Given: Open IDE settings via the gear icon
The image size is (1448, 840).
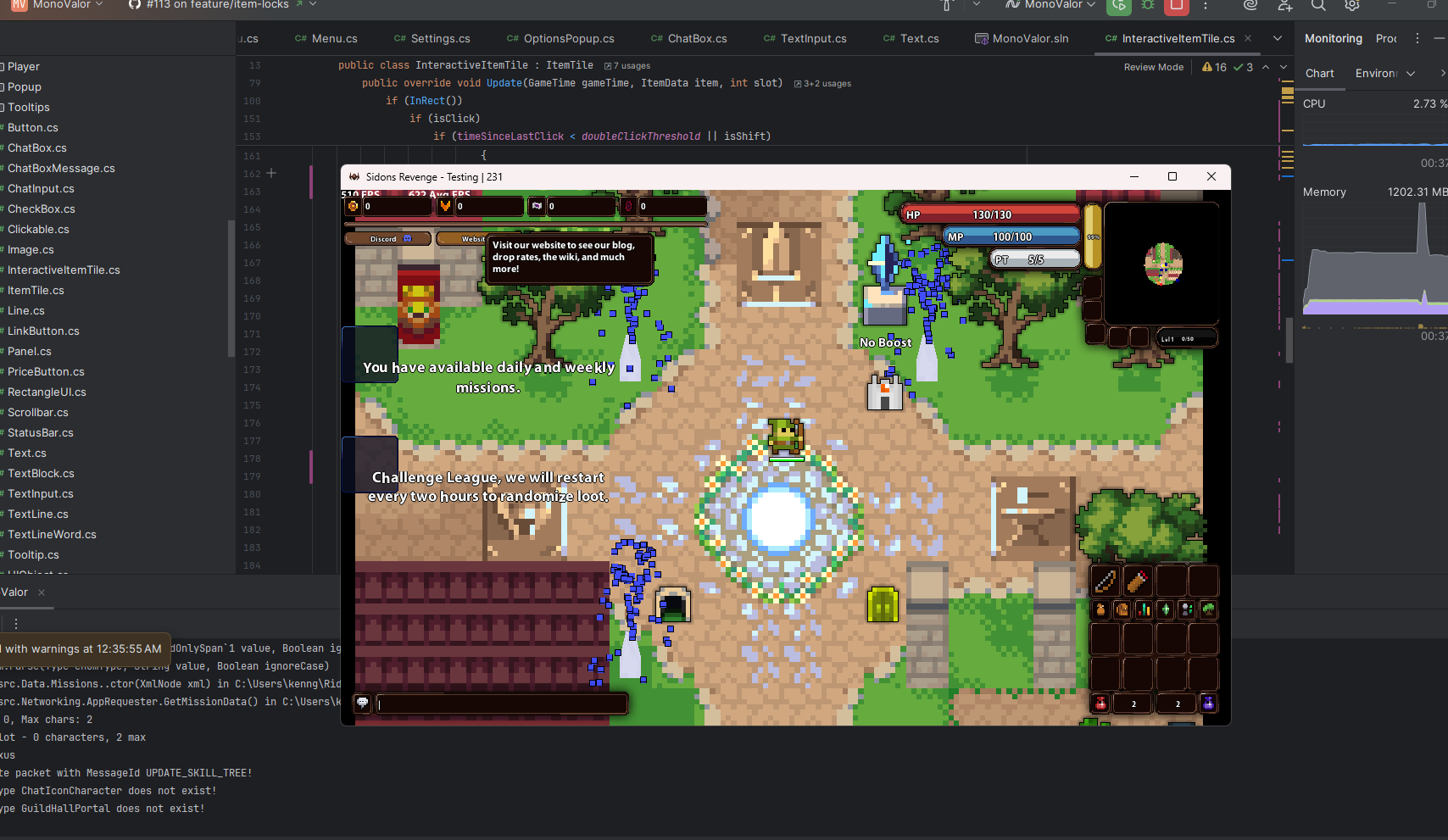Looking at the screenshot, I should [x=1352, y=6].
